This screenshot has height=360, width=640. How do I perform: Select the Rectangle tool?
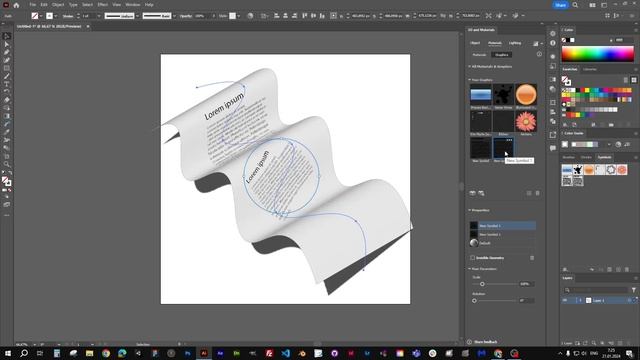[x=7, y=68]
